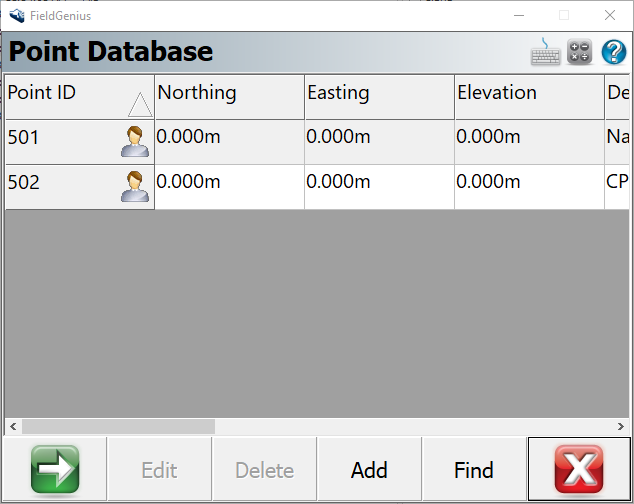Toggle sort triangle in Point ID header

(139, 104)
